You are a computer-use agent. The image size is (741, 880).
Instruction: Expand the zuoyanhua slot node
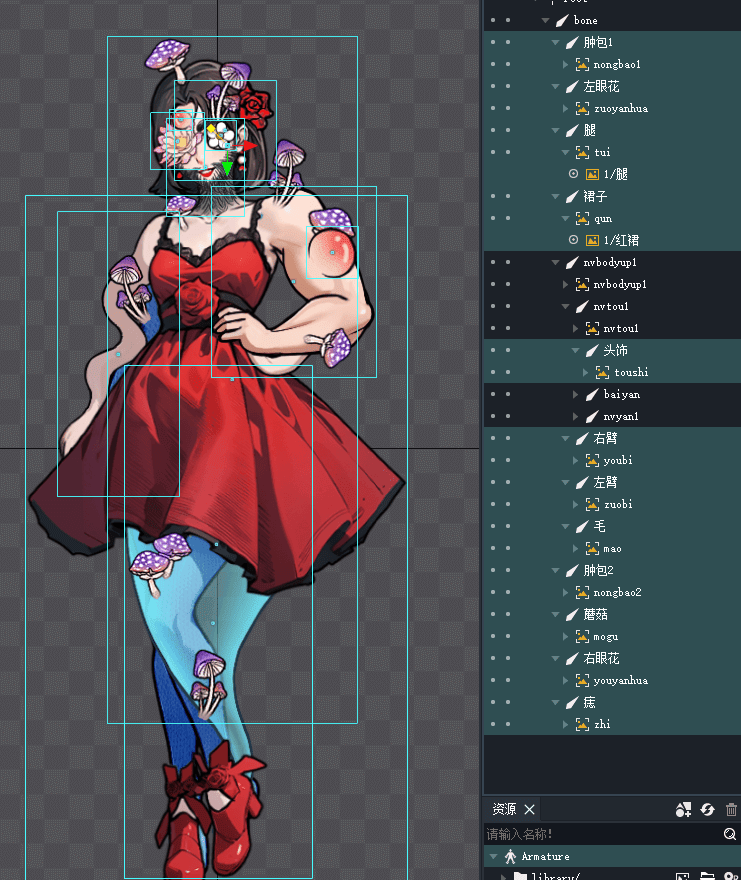coord(567,109)
